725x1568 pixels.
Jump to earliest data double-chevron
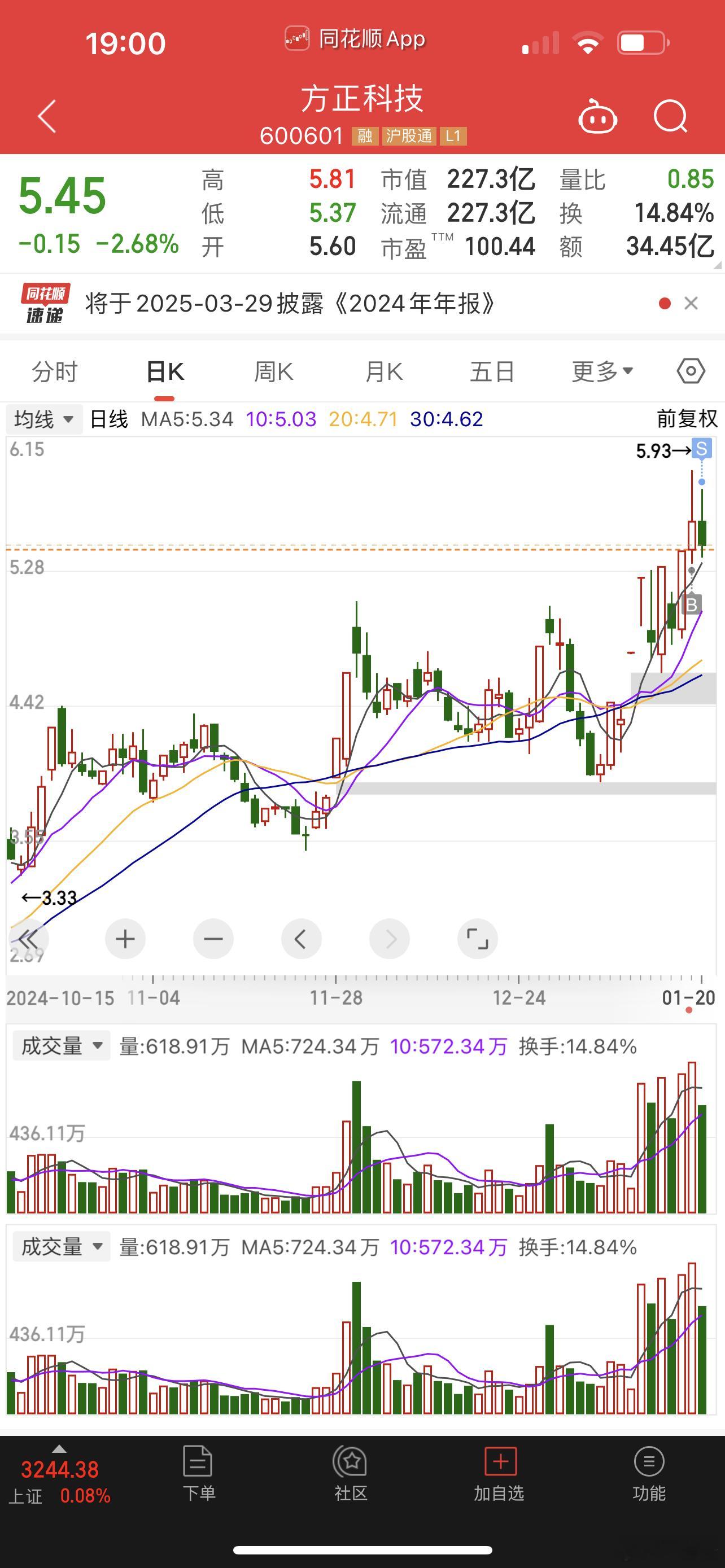point(29,939)
